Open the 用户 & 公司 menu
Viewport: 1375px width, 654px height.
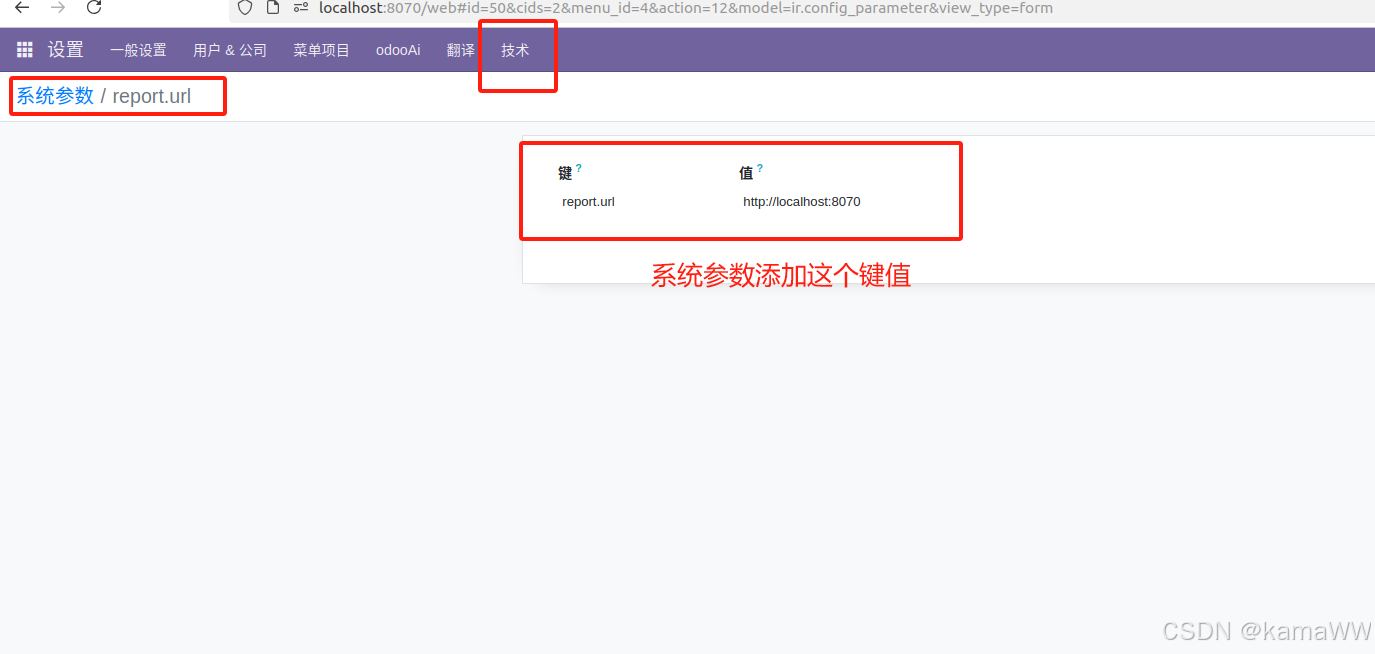click(230, 49)
